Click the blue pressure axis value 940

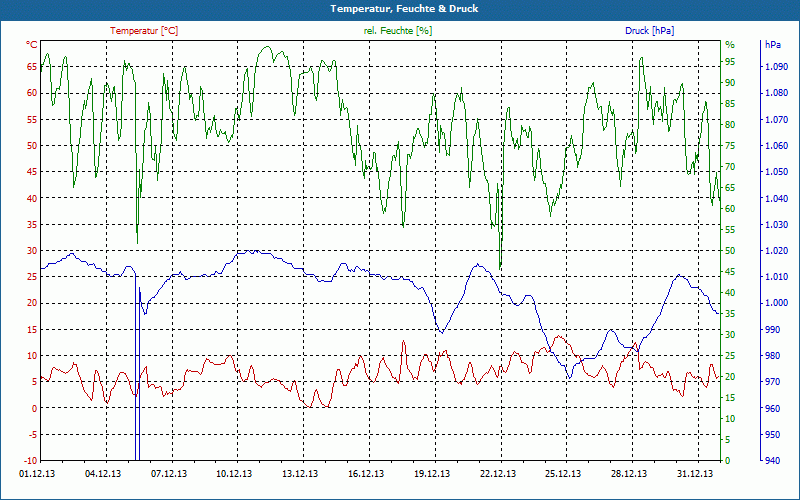[773, 460]
